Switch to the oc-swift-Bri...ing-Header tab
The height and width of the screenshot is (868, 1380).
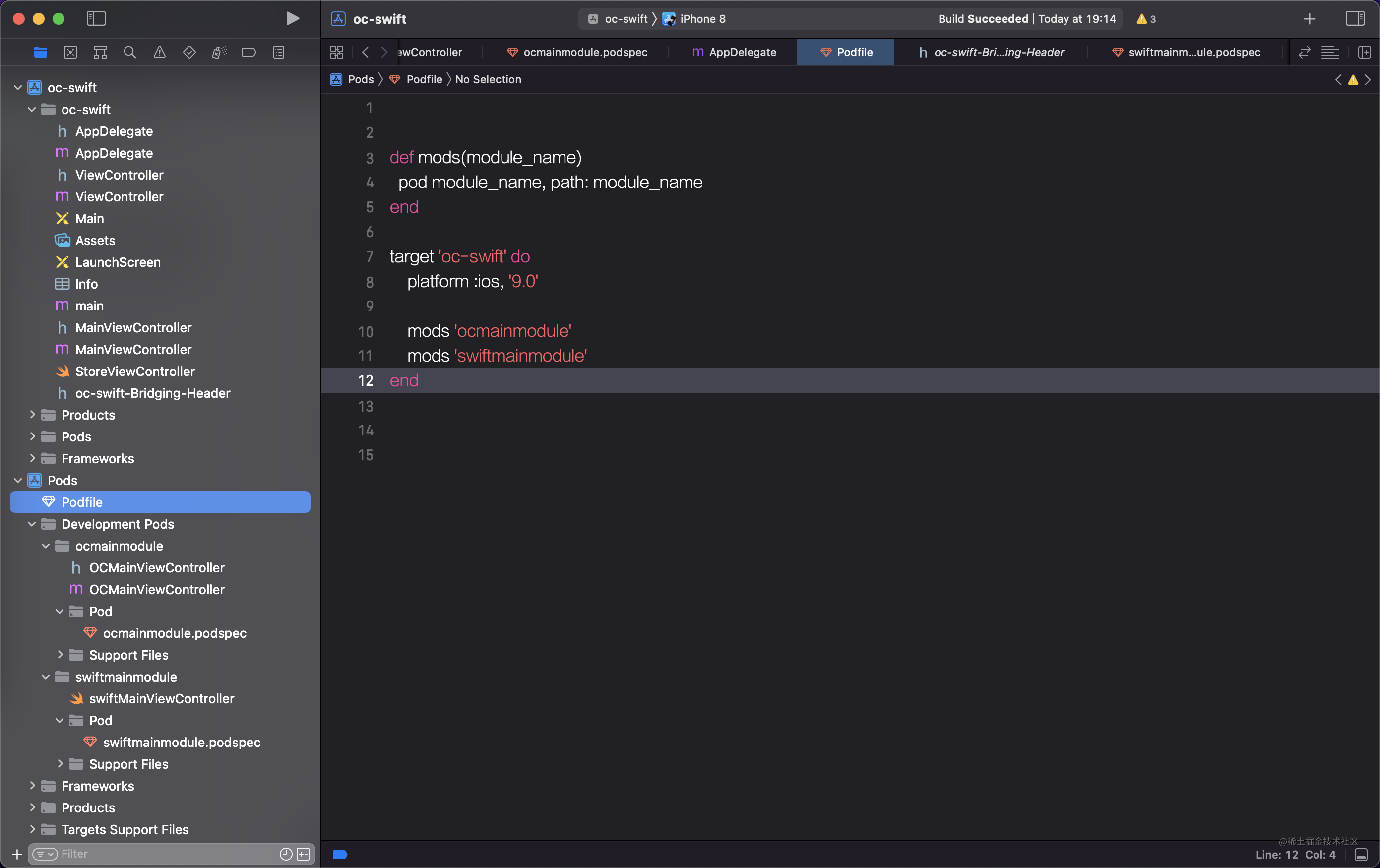tap(991, 52)
